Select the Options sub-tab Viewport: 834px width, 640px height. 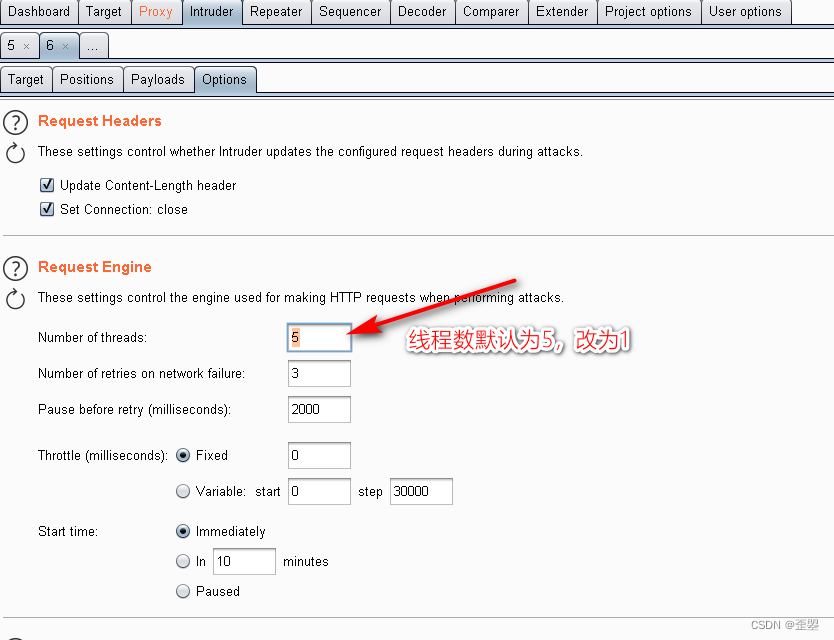pos(224,80)
